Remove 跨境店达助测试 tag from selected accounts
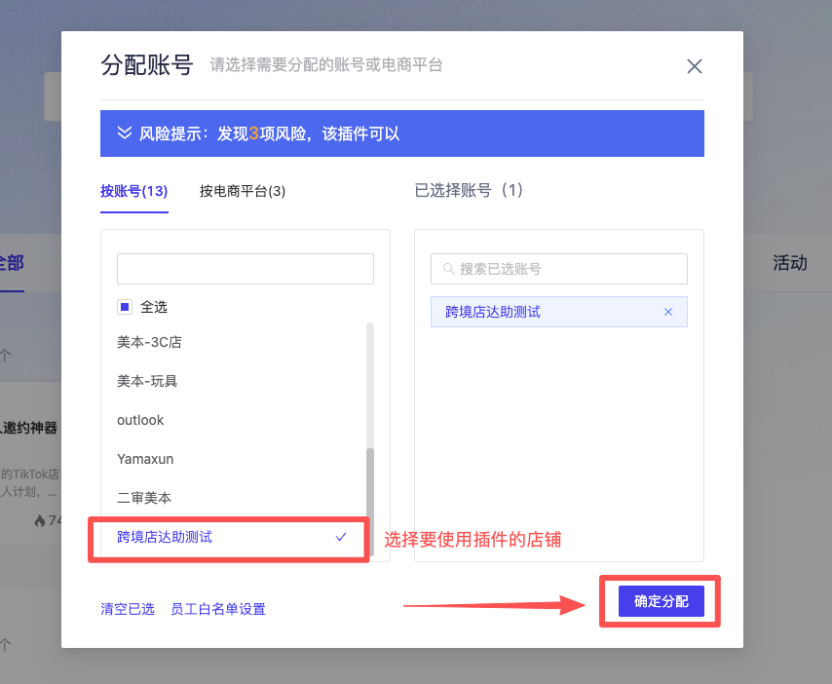 click(x=668, y=312)
